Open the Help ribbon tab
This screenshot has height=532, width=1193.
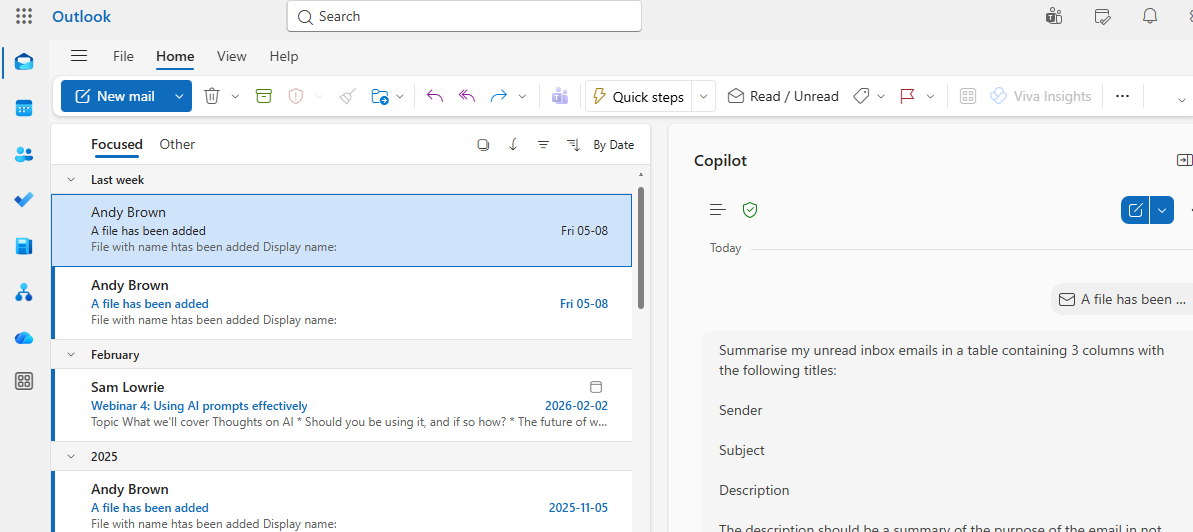(284, 56)
